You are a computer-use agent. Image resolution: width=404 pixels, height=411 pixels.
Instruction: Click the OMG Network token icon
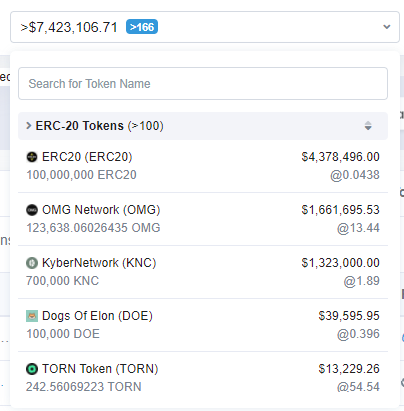click(32, 210)
